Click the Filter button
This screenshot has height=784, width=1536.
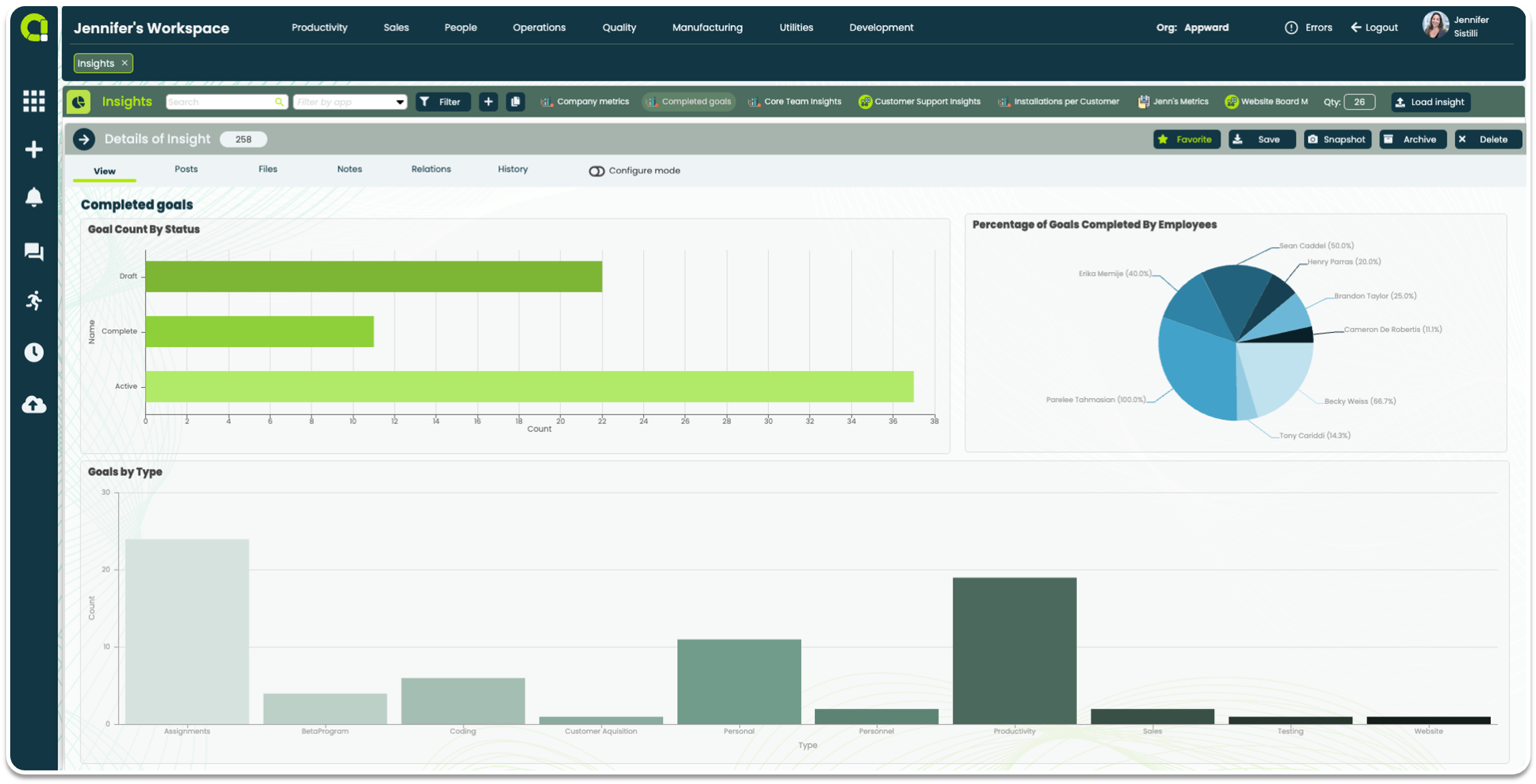pos(443,102)
